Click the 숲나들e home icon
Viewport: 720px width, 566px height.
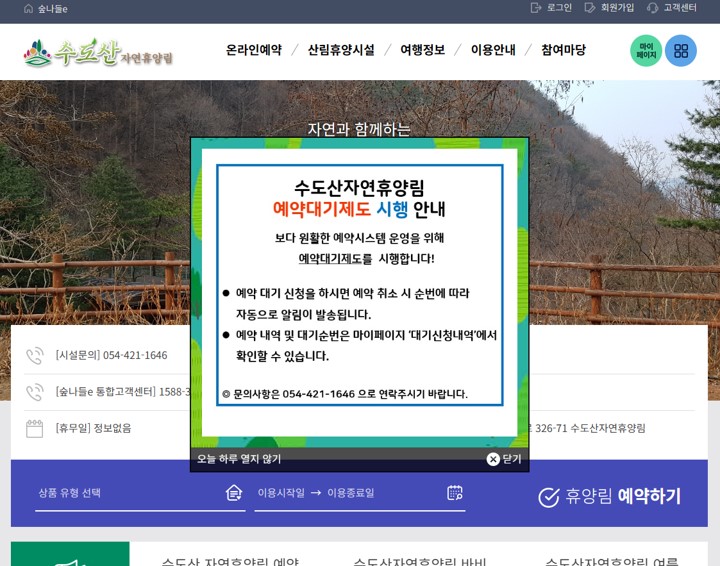[28, 8]
